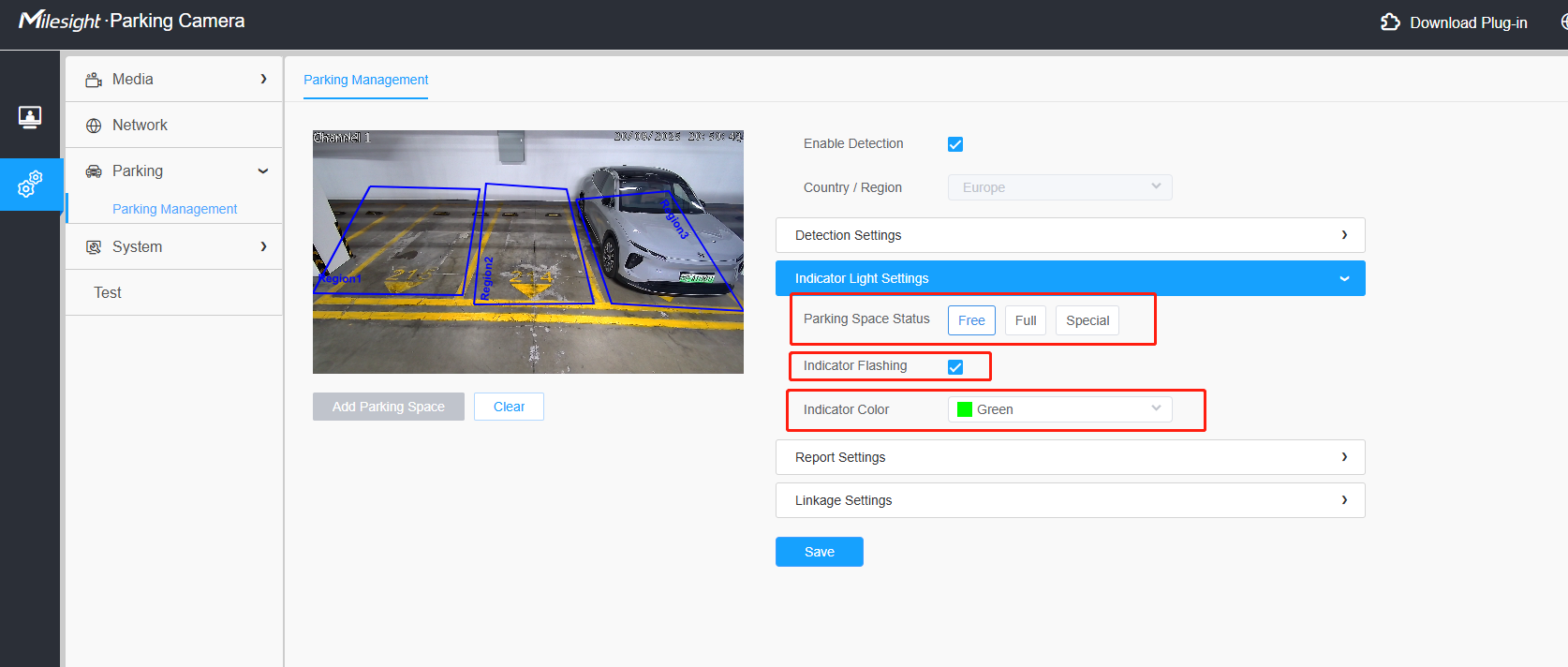Screen dimensions: 1568x667
Task: Collapse the Indicator Light Settings section
Action: [x=1071, y=278]
